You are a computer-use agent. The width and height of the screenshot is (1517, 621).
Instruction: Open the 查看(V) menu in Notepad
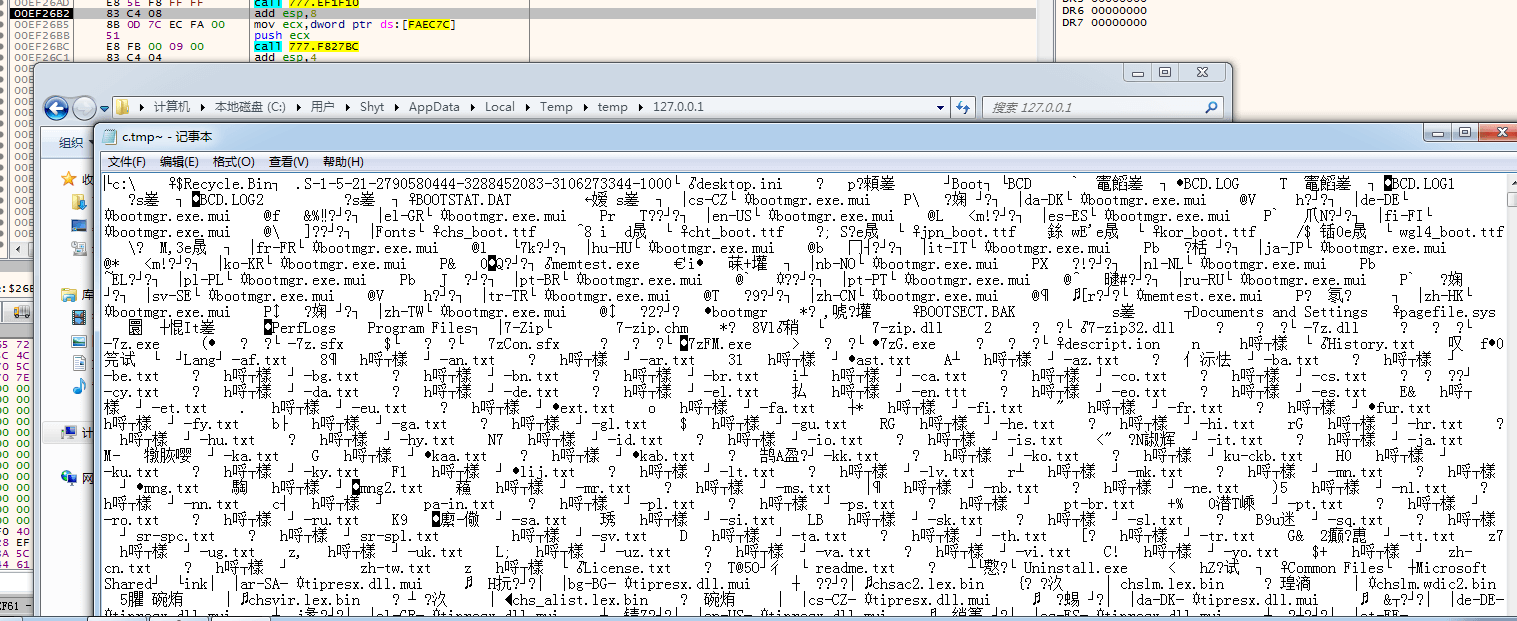pyautogui.click(x=288, y=162)
